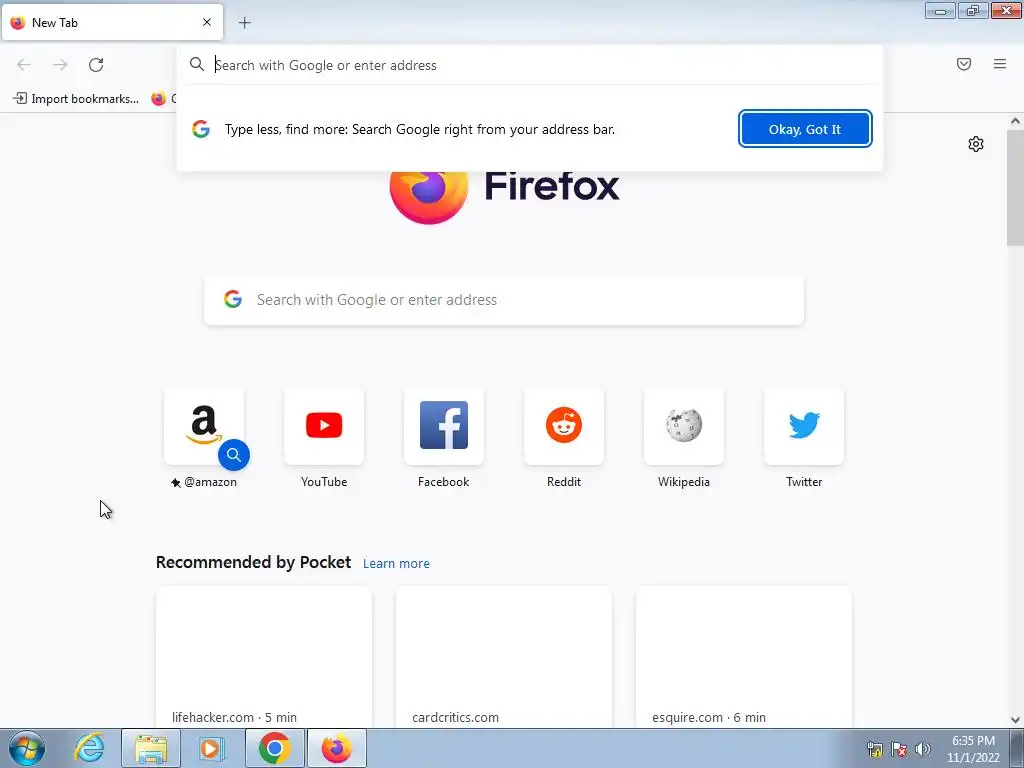Open new tab page settings gear
The image size is (1024, 768).
(976, 144)
